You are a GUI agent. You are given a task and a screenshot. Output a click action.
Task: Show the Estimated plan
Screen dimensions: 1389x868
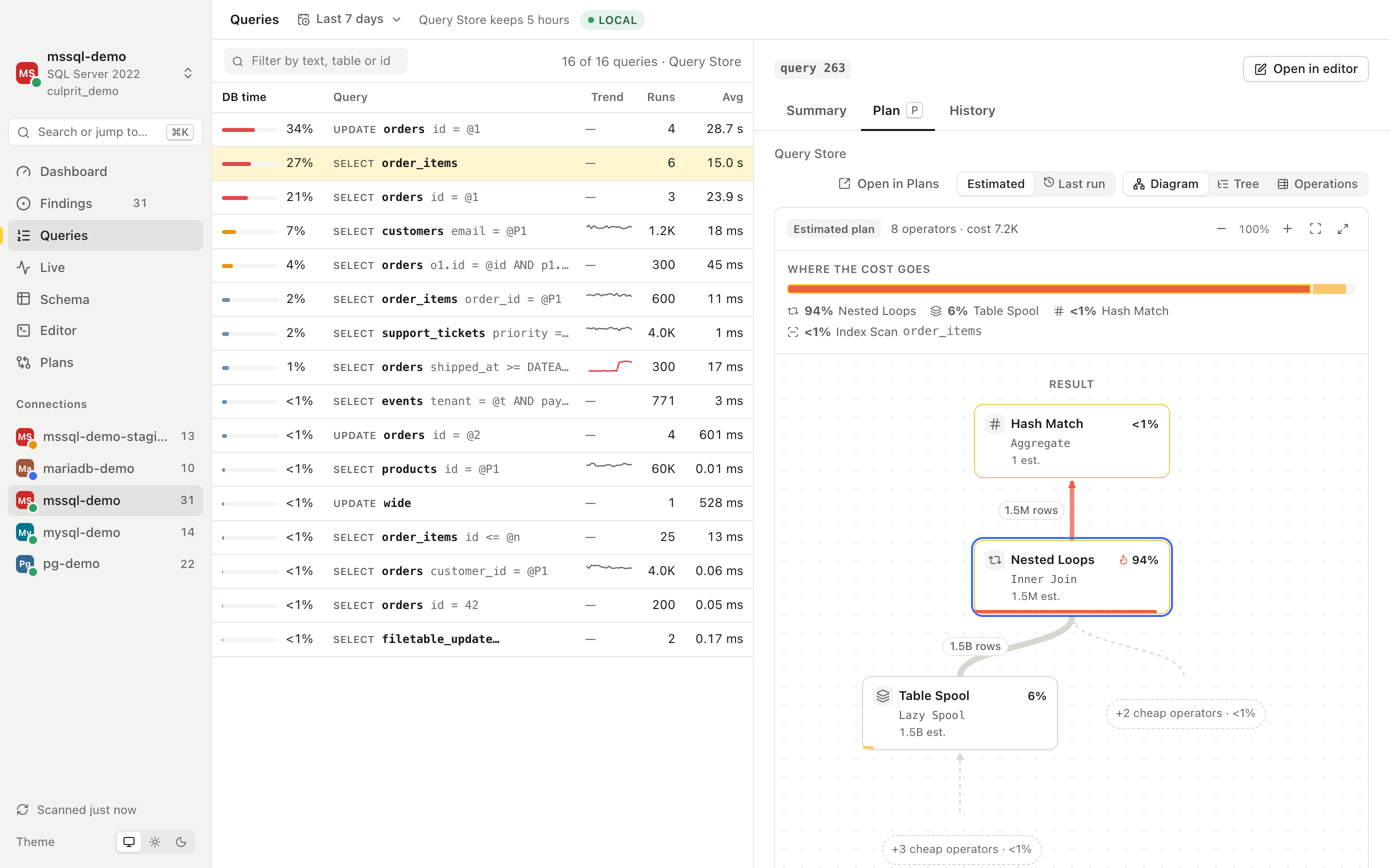[995, 183]
